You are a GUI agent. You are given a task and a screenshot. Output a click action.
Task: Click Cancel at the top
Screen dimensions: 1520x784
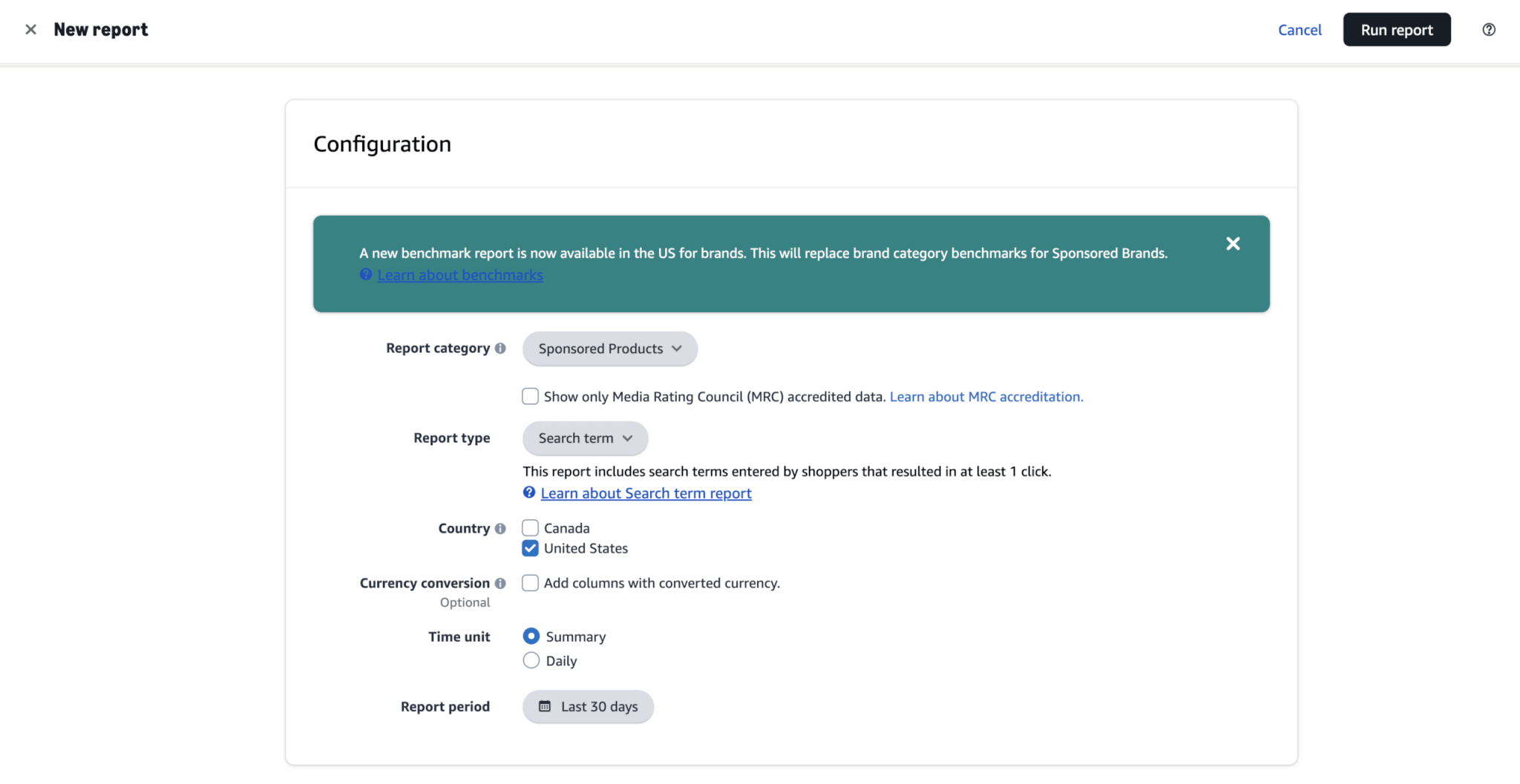point(1300,30)
